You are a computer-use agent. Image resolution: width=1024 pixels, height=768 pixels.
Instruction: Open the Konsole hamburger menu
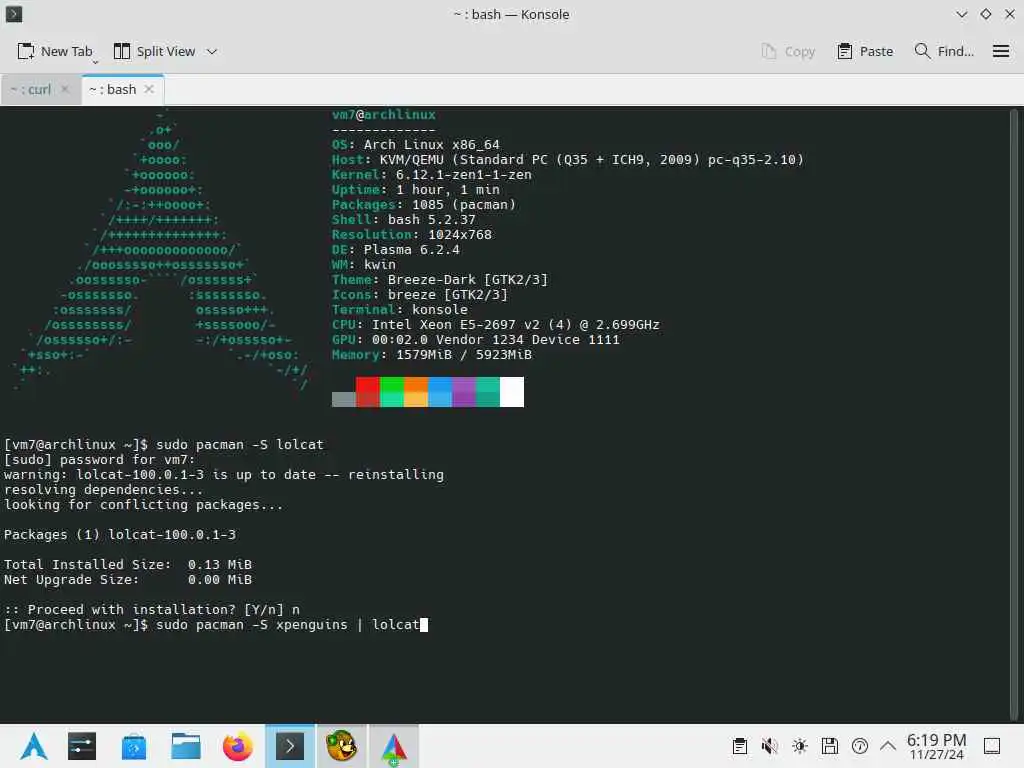coord(1000,51)
